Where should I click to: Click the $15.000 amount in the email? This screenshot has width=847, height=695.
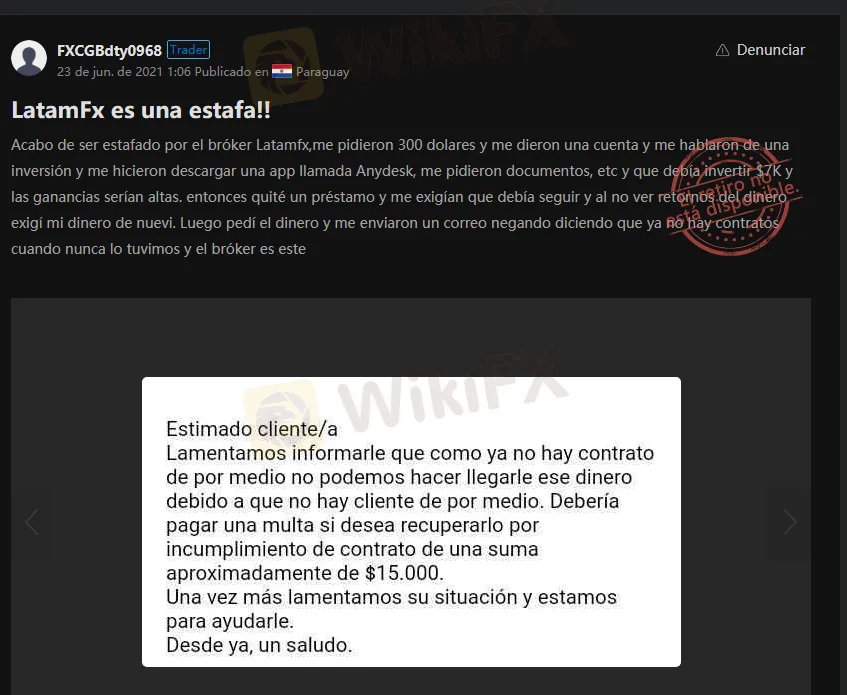[x=403, y=573]
